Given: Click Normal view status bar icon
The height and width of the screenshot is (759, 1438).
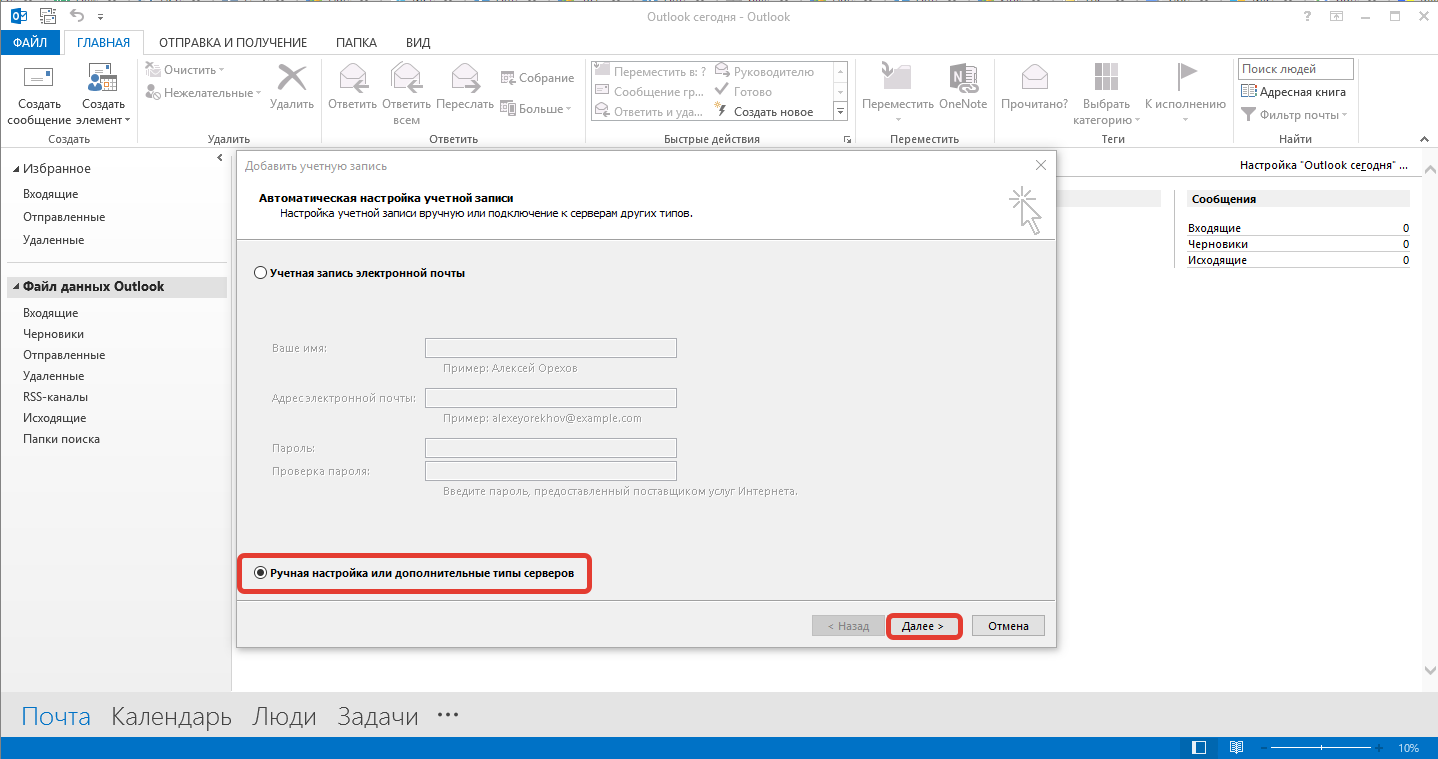Looking at the screenshot, I should point(1199,748).
